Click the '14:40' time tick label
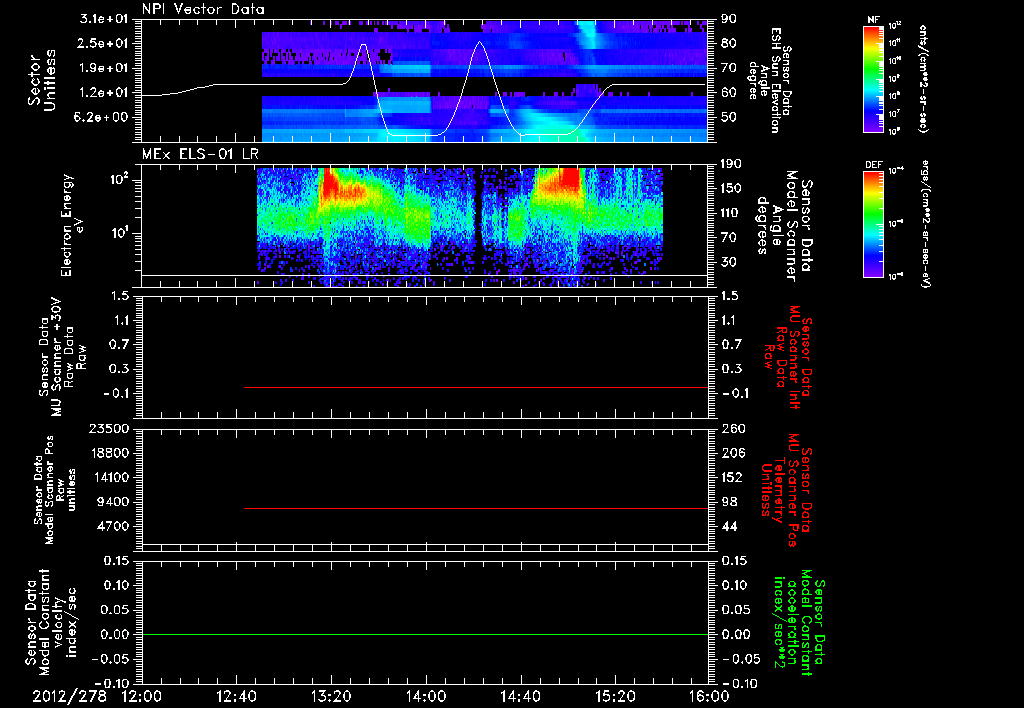This screenshot has width=1024, height=708. (x=520, y=697)
